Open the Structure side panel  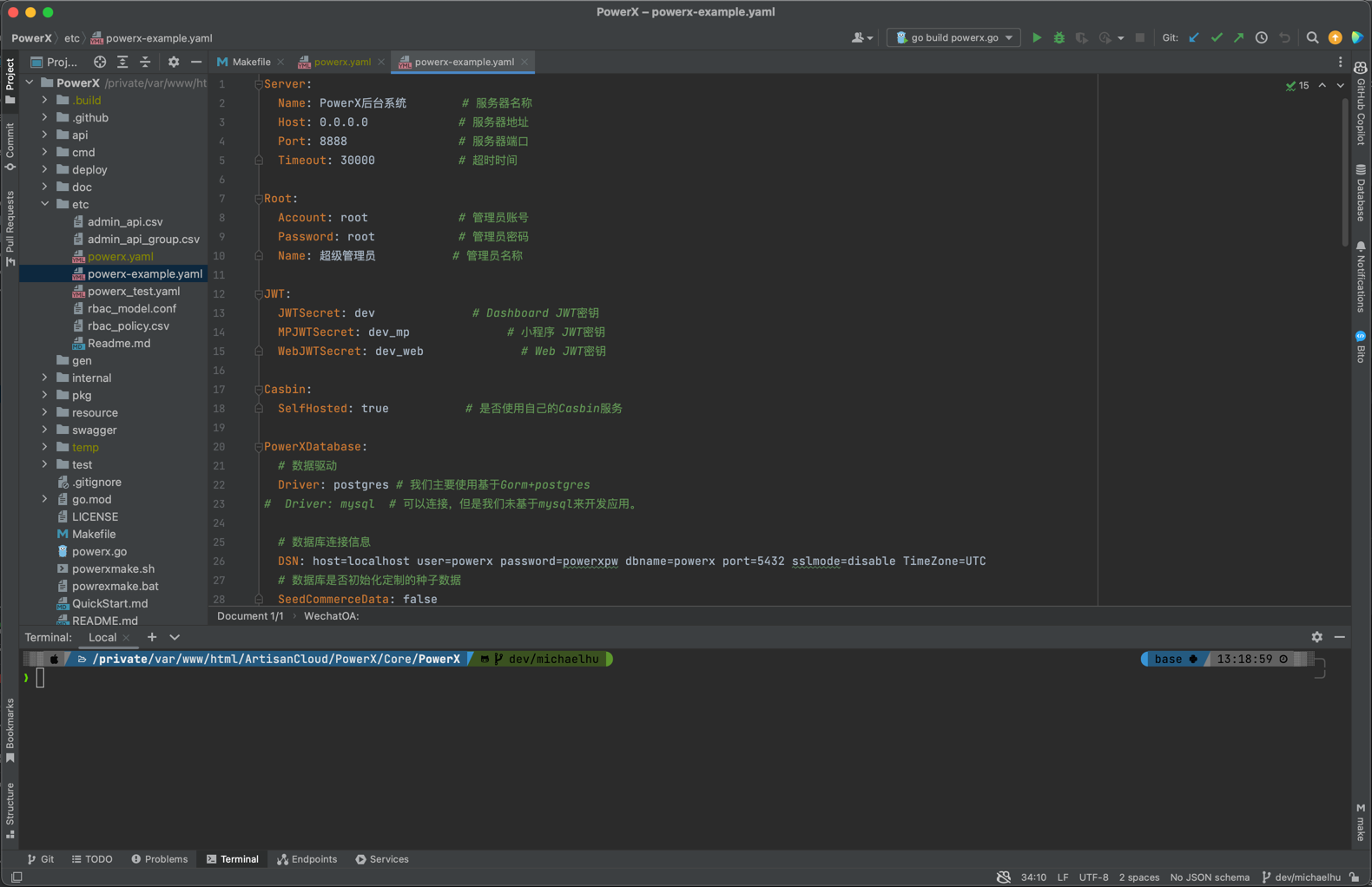tap(10, 811)
